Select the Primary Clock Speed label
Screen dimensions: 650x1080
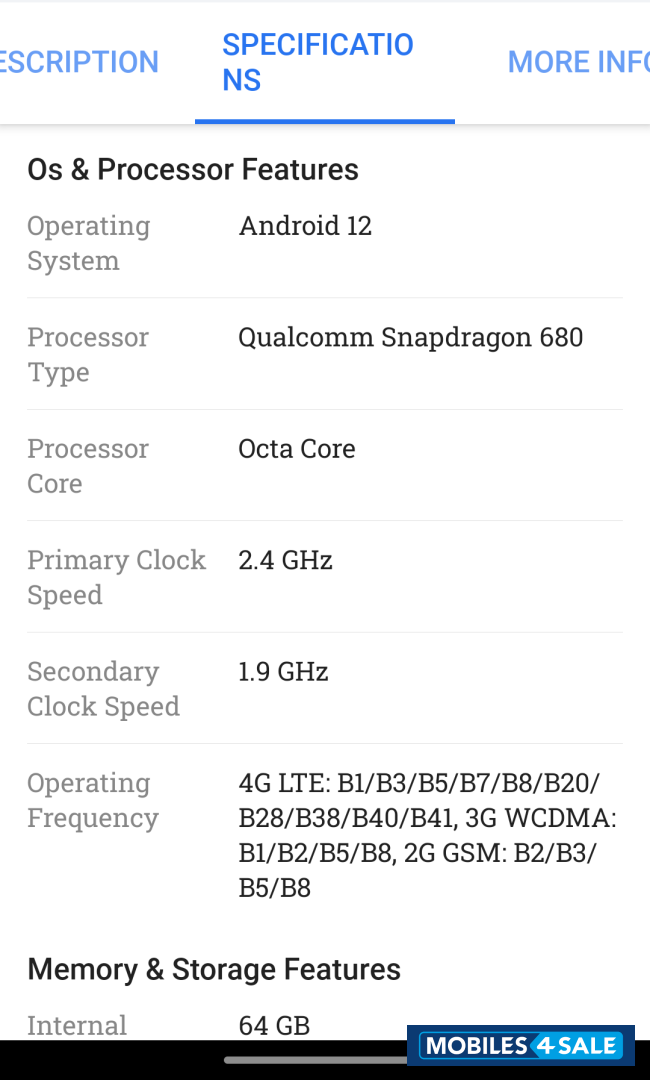[x=116, y=577]
